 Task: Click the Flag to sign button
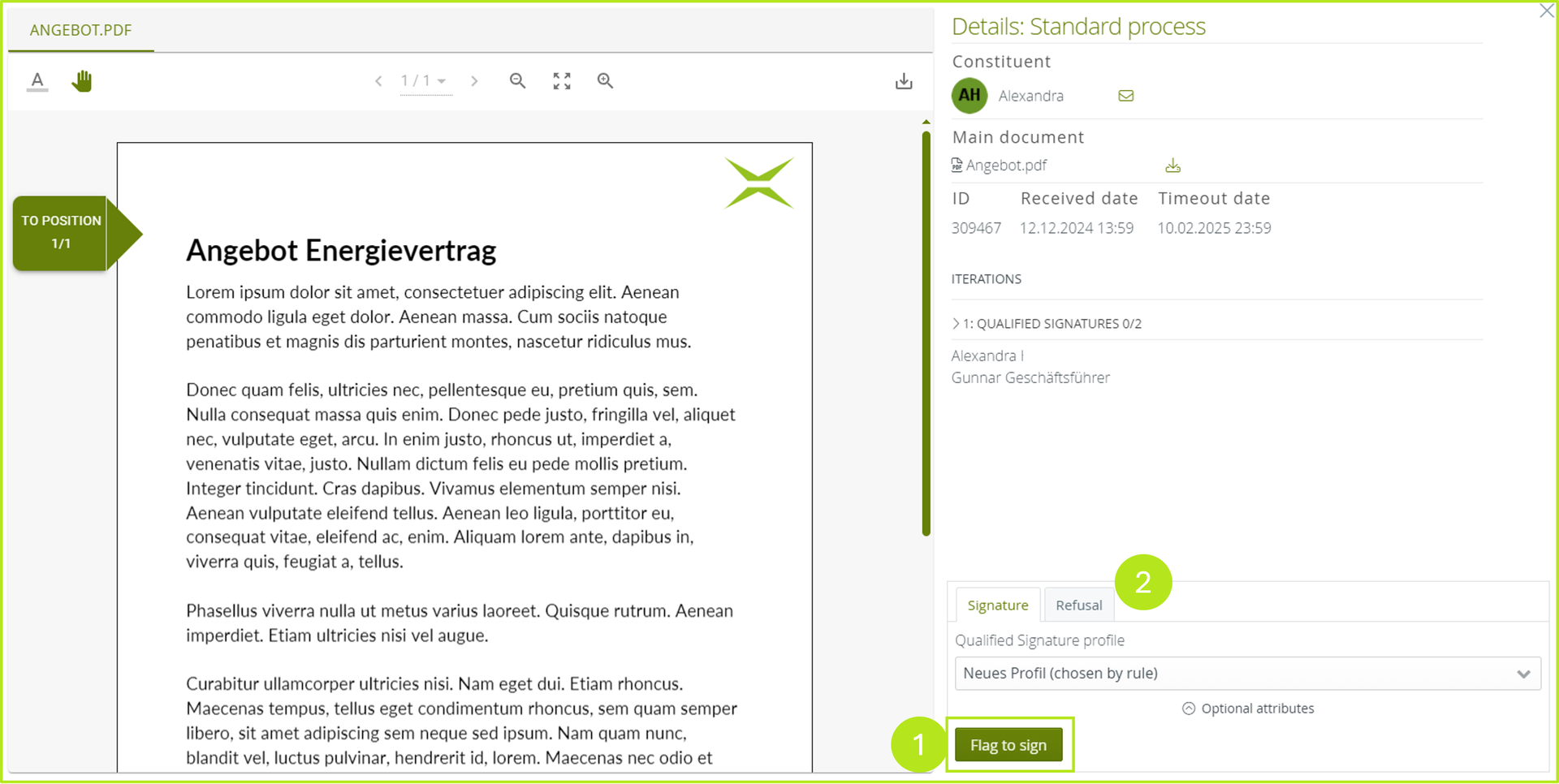(x=1008, y=745)
